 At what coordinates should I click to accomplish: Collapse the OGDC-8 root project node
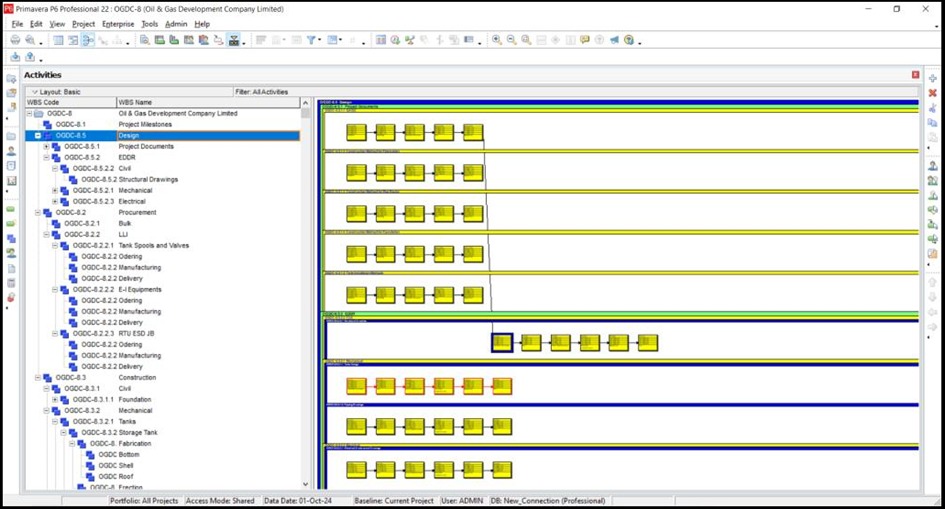pyautogui.click(x=29, y=113)
